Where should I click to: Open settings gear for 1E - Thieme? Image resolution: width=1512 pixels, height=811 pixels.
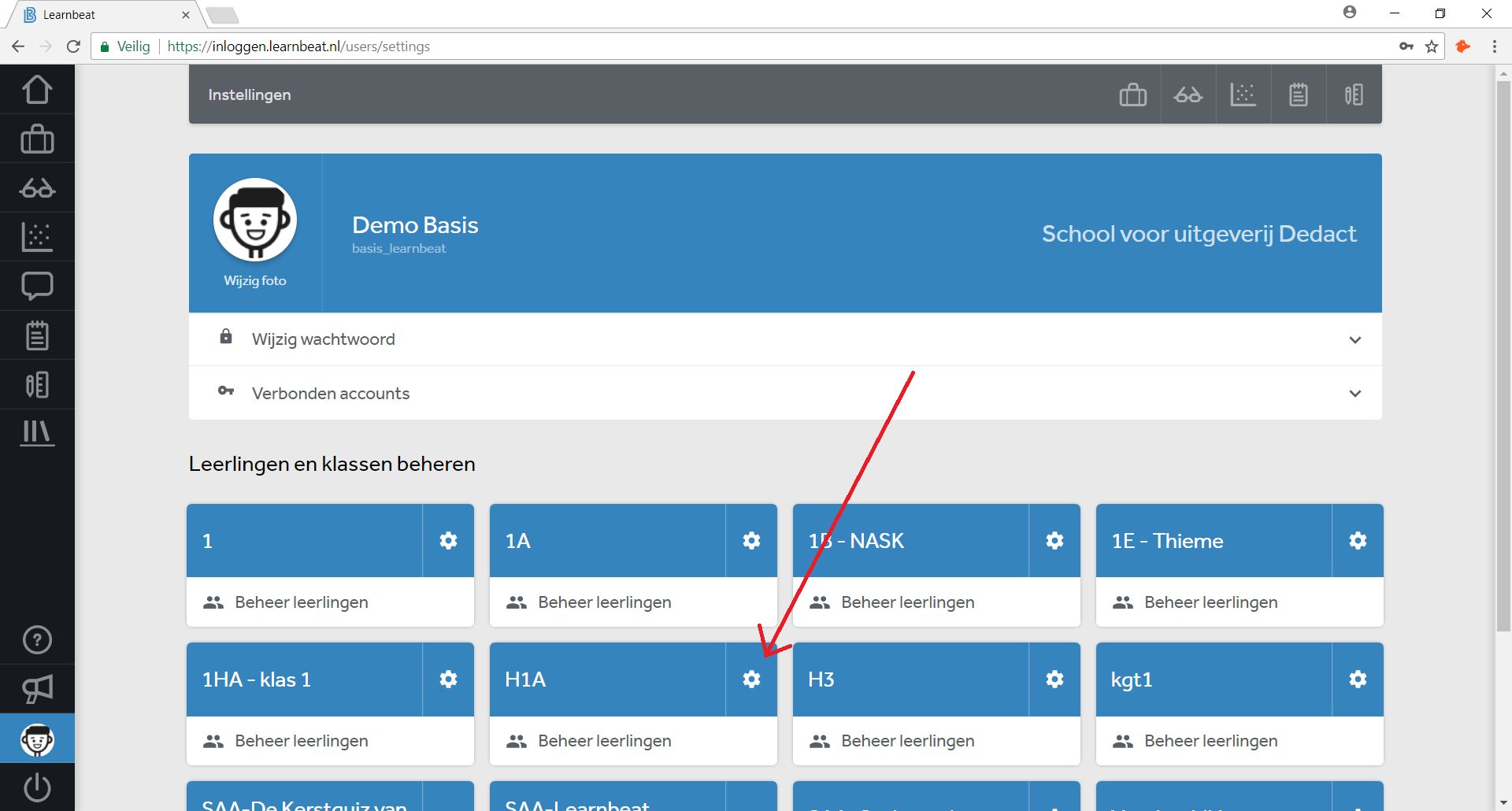click(x=1358, y=541)
